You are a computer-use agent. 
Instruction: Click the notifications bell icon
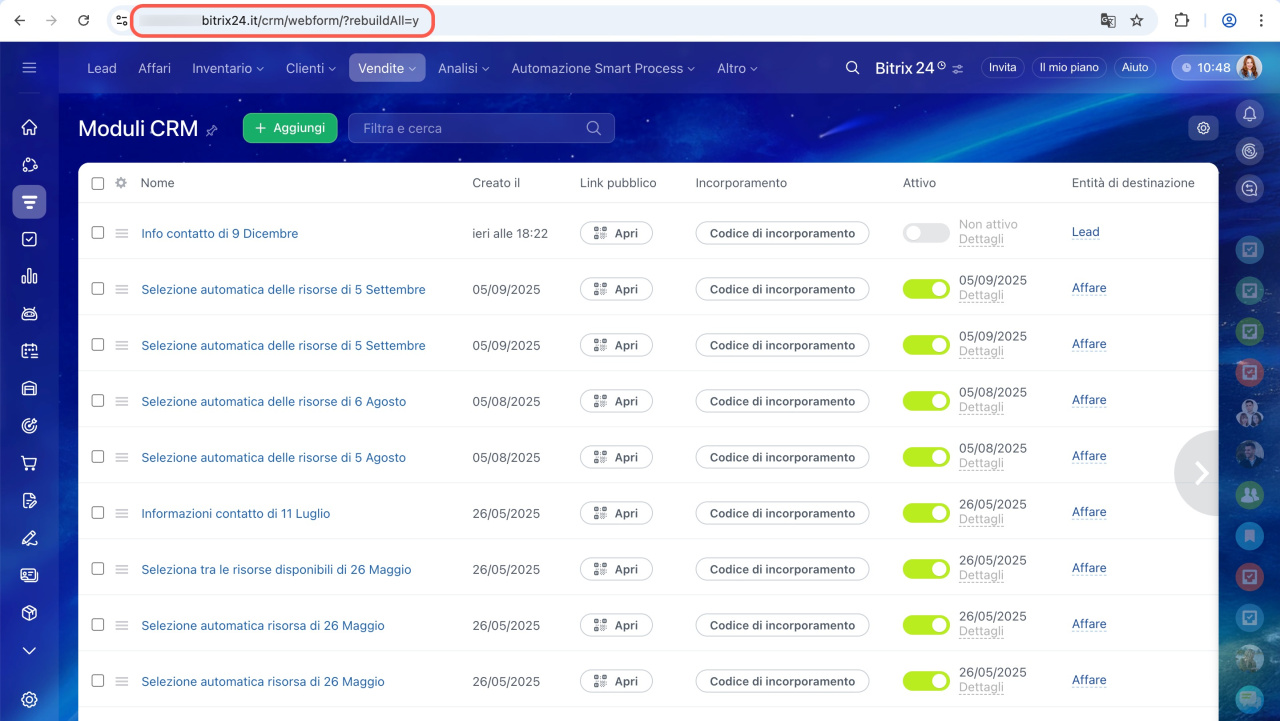[x=1249, y=114]
